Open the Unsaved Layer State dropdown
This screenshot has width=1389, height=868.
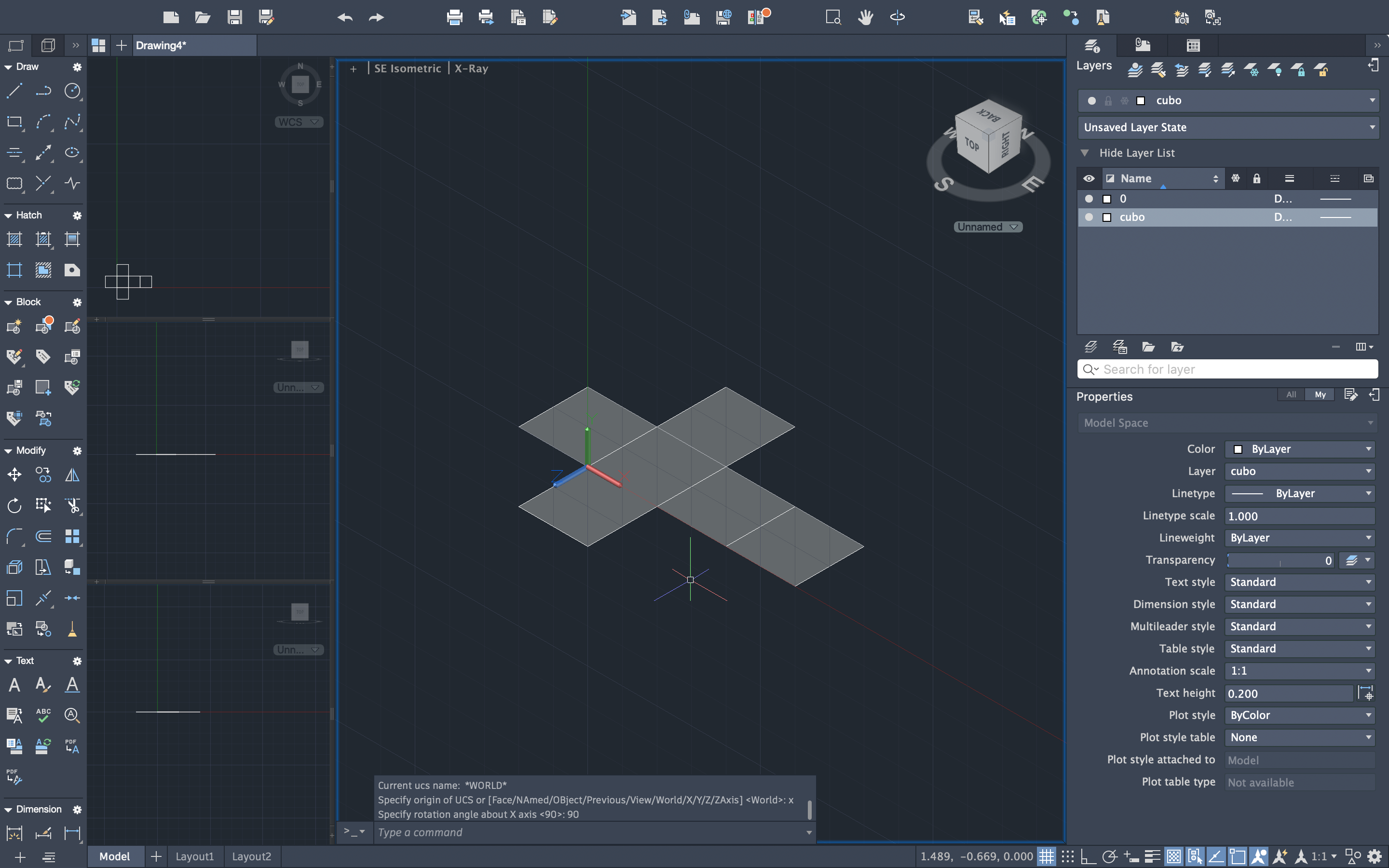1228,127
